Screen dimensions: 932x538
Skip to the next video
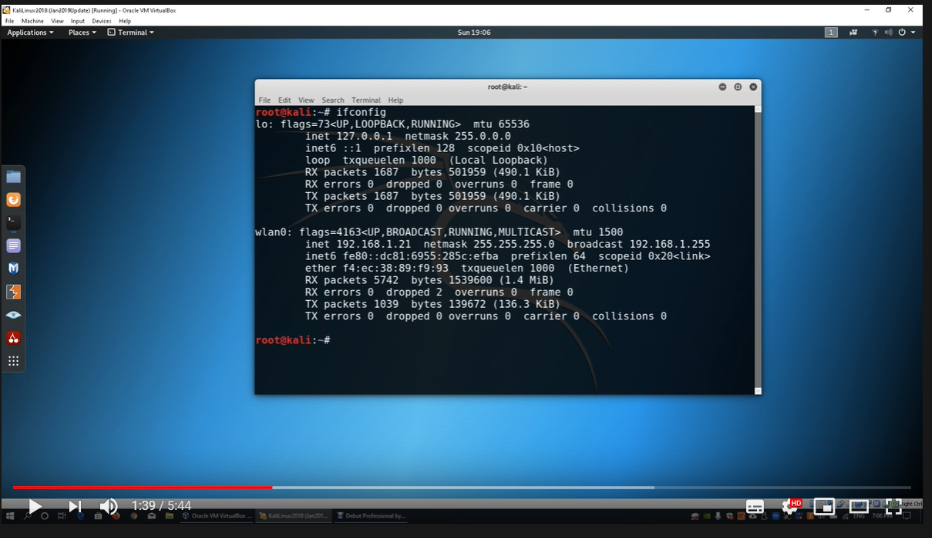tap(74, 507)
